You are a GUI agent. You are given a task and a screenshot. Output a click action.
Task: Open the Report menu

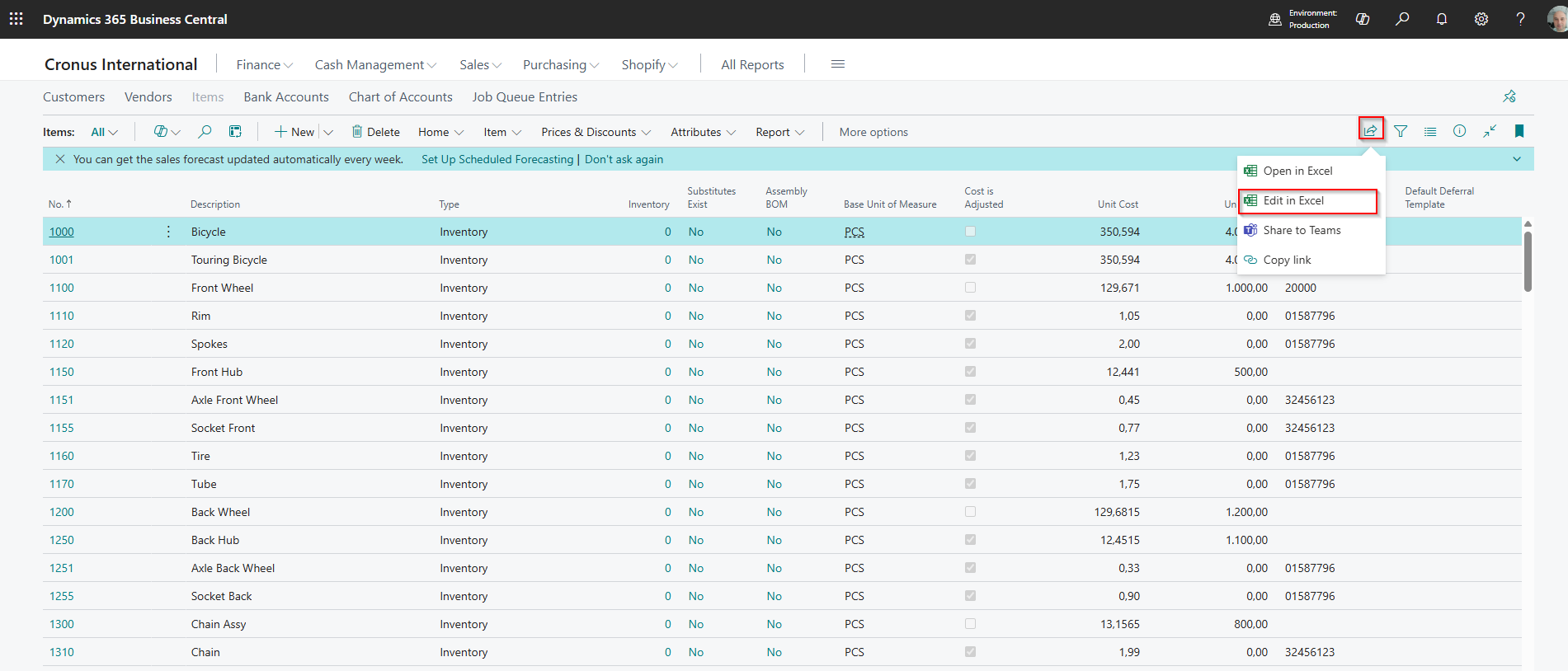click(779, 132)
